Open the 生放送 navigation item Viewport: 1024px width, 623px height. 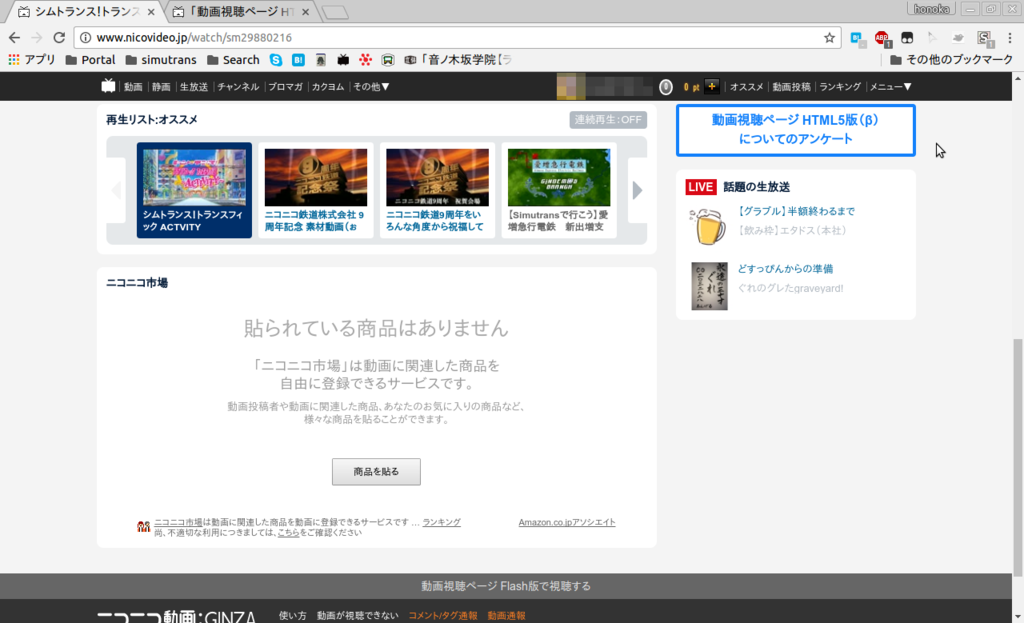tap(194, 86)
